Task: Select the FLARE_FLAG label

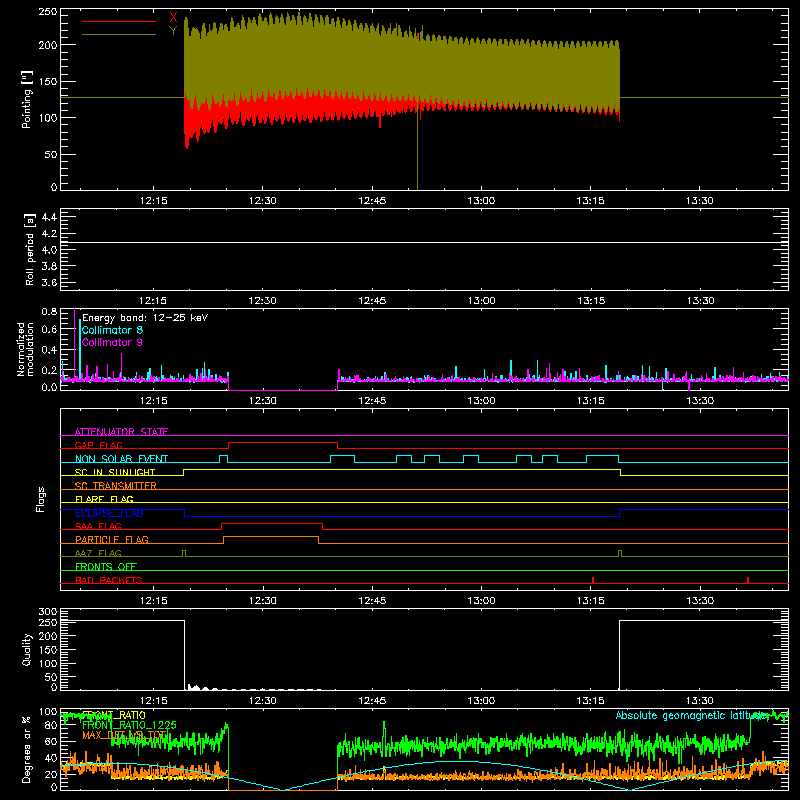Action: pyautogui.click(x=104, y=499)
